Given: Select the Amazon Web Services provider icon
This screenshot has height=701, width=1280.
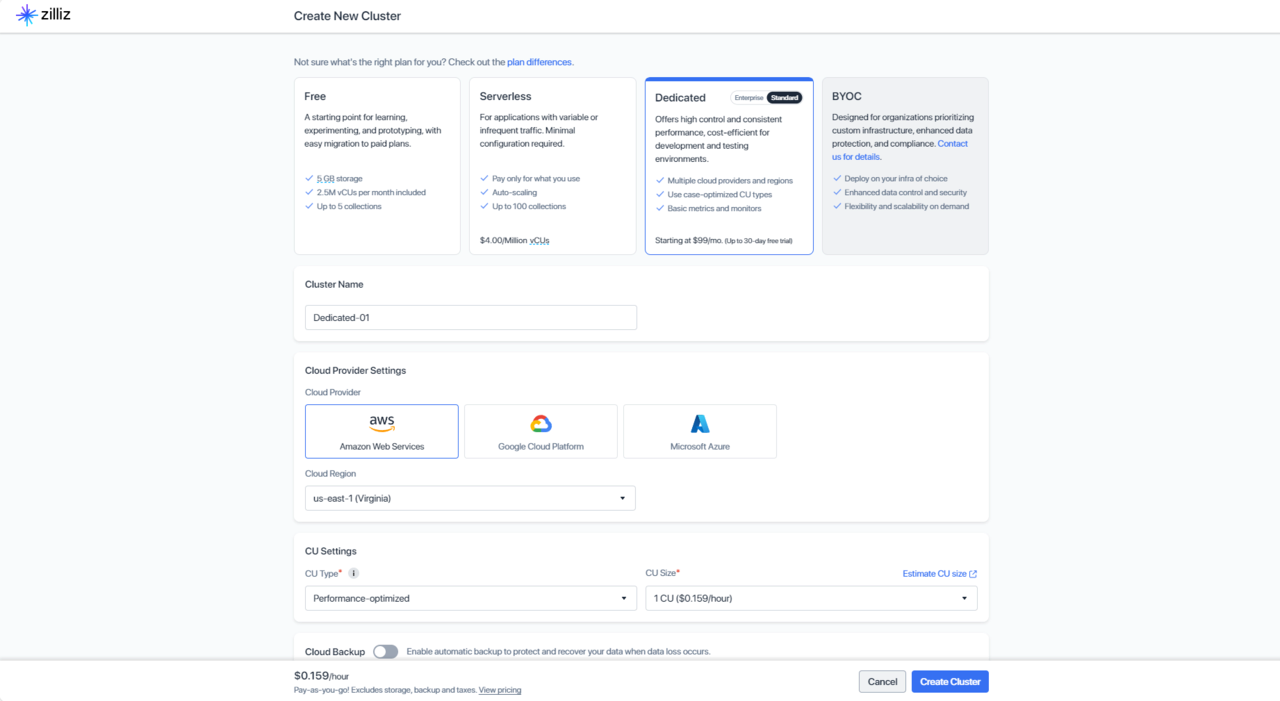Looking at the screenshot, I should 381,423.
